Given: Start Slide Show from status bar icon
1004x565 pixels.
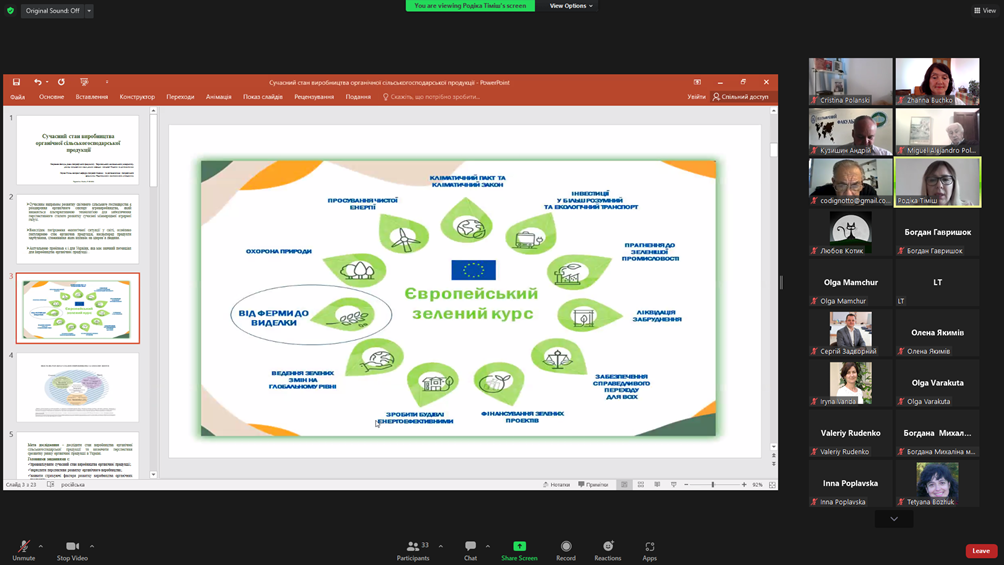Looking at the screenshot, I should click(674, 485).
